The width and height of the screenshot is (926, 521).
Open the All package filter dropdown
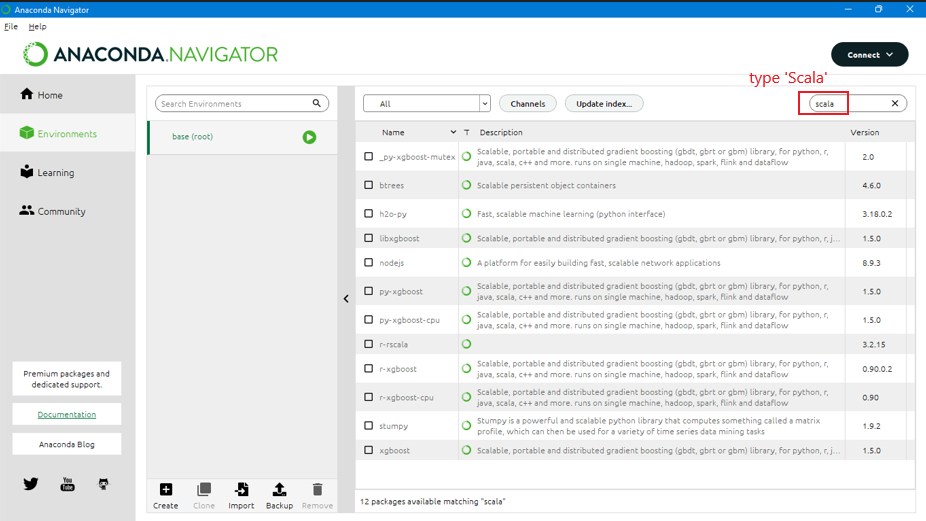tap(426, 103)
